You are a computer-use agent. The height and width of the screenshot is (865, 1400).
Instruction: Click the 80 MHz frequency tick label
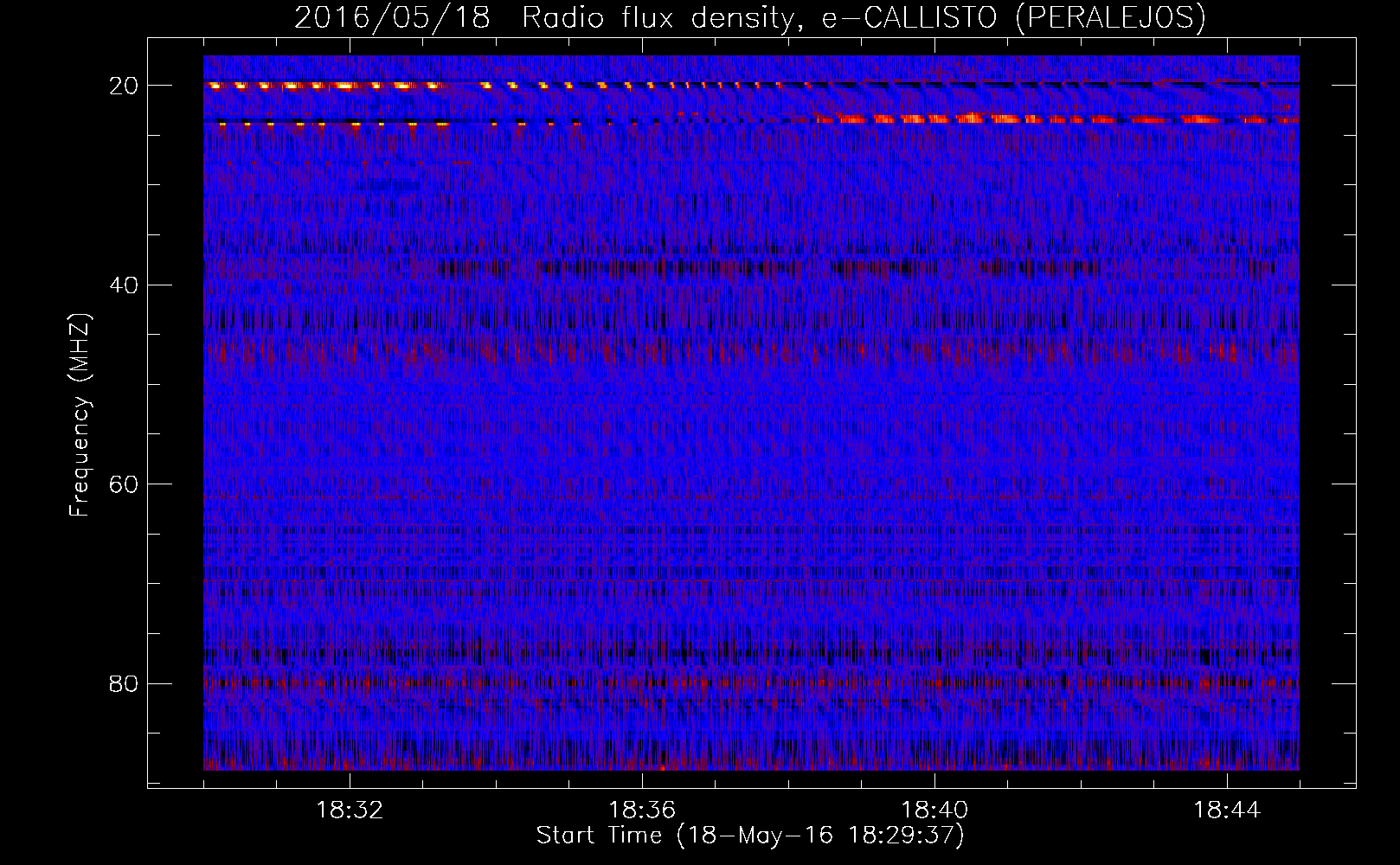(x=124, y=683)
